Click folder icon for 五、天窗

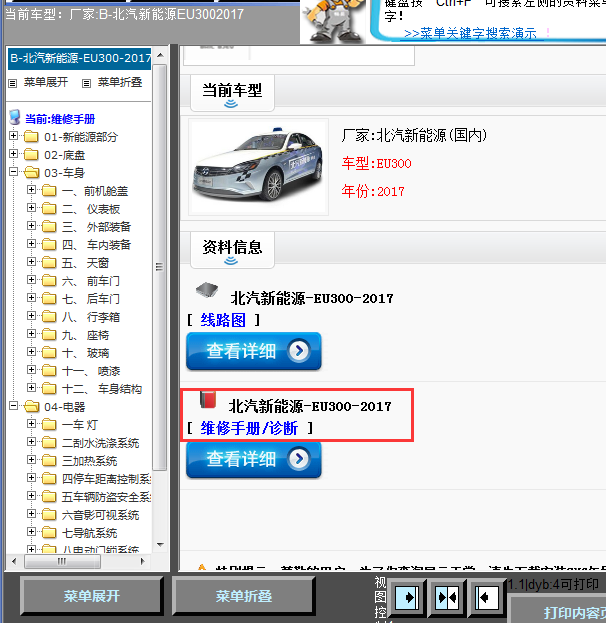coord(49,263)
